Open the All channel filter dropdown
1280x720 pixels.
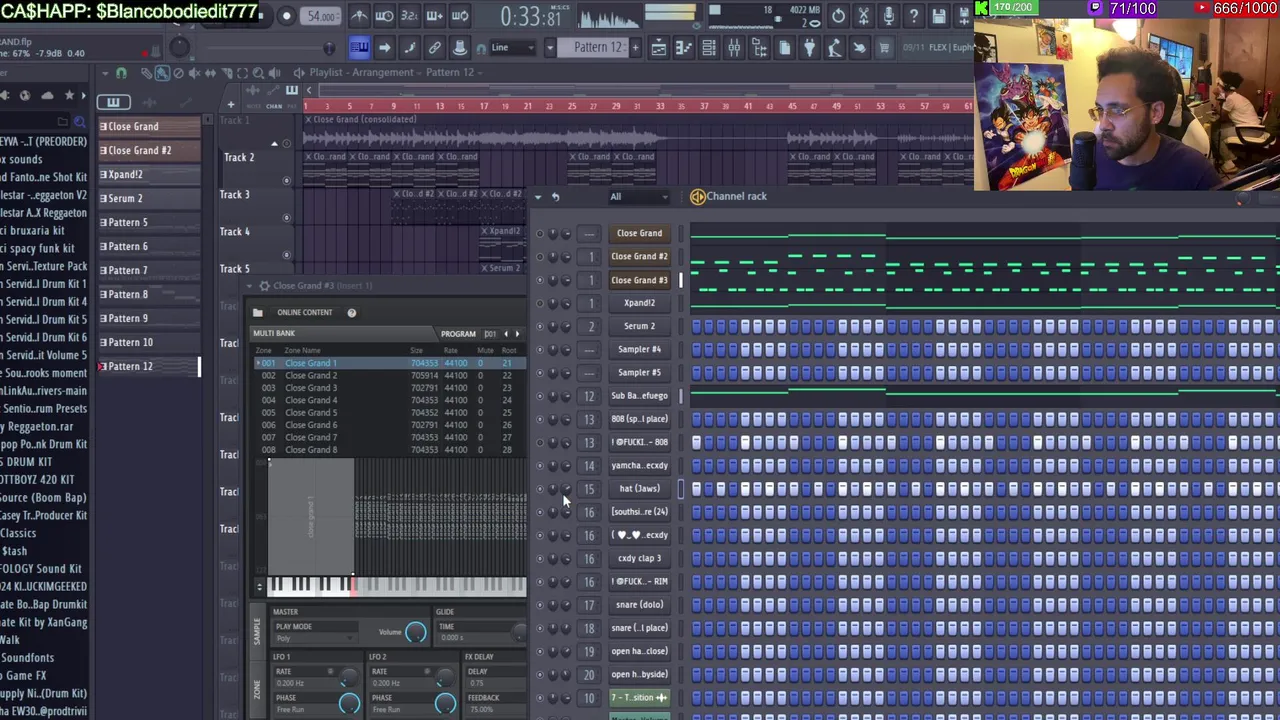[638, 196]
